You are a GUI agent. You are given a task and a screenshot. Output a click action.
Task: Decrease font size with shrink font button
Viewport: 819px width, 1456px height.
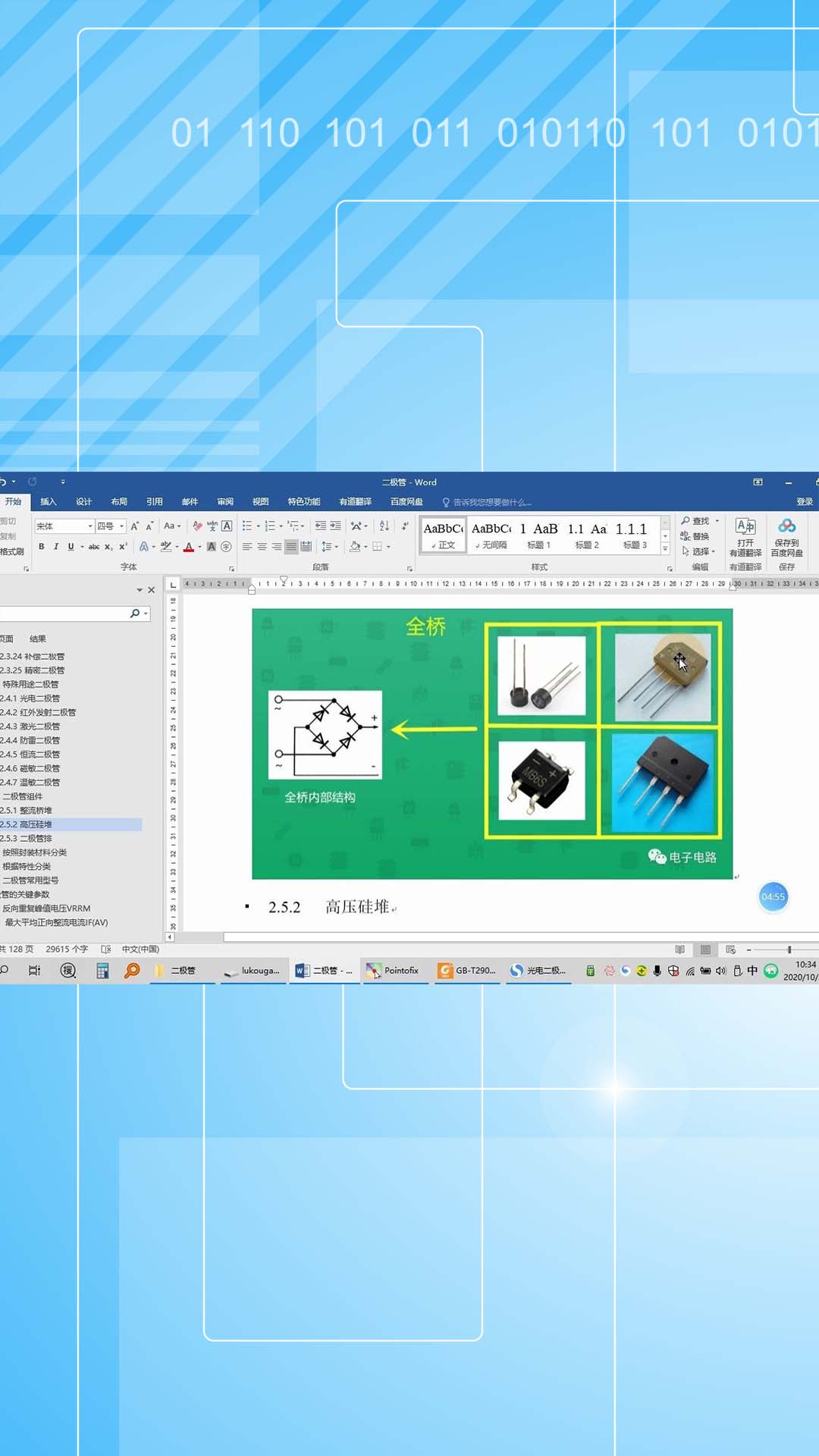coord(149,526)
